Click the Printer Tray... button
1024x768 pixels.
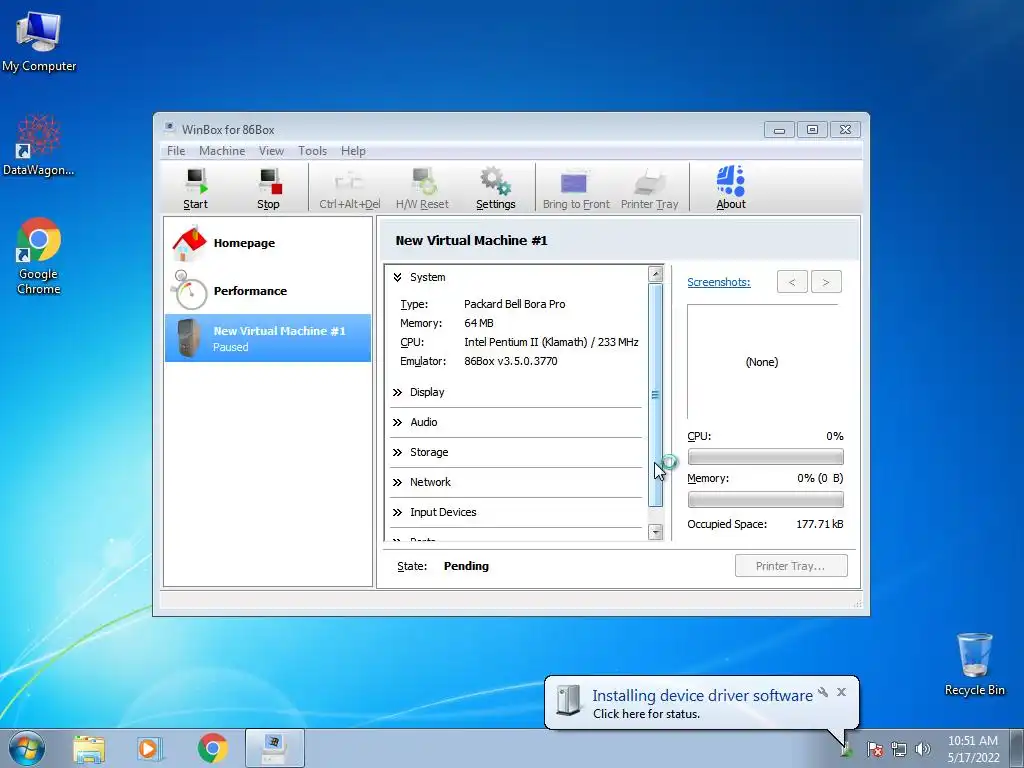(791, 566)
